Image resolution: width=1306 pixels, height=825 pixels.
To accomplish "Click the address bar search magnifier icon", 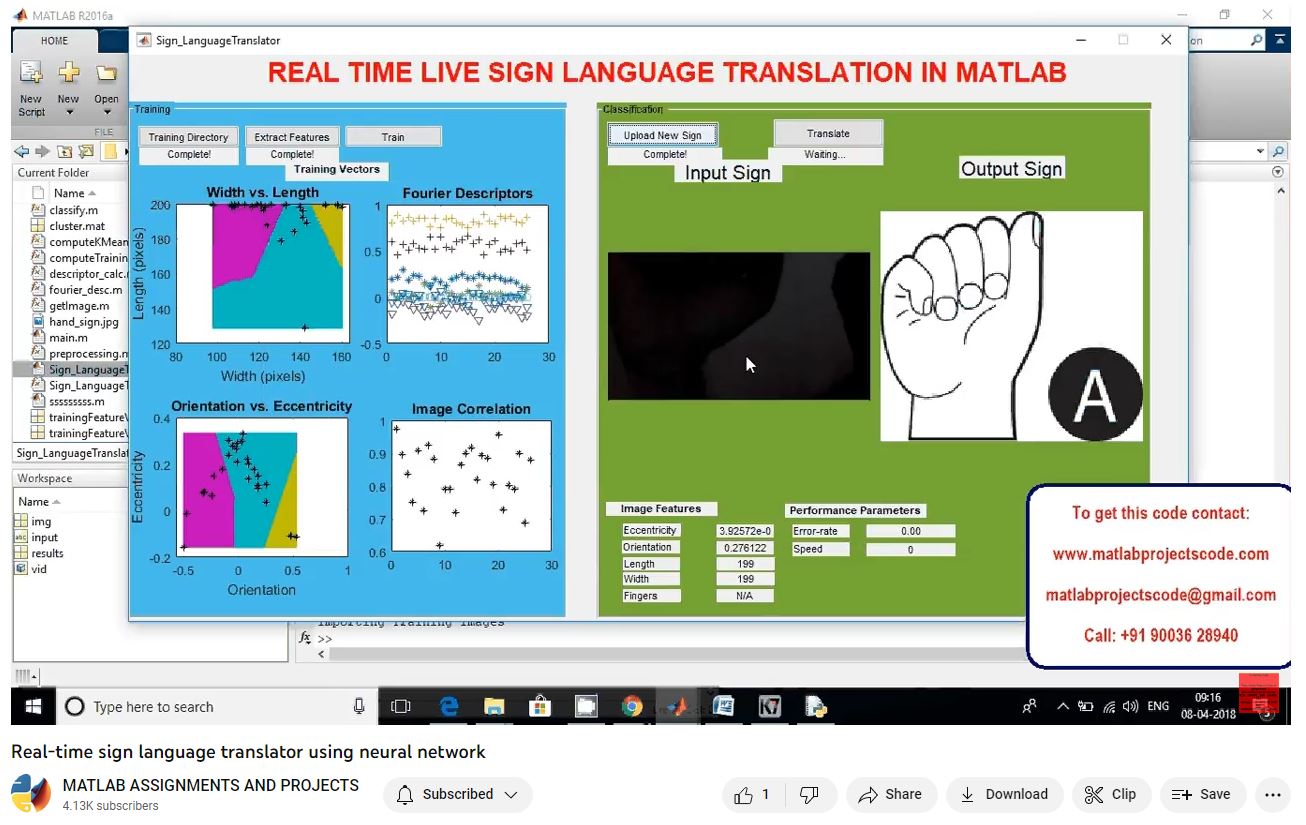I will pyautogui.click(x=1278, y=152).
